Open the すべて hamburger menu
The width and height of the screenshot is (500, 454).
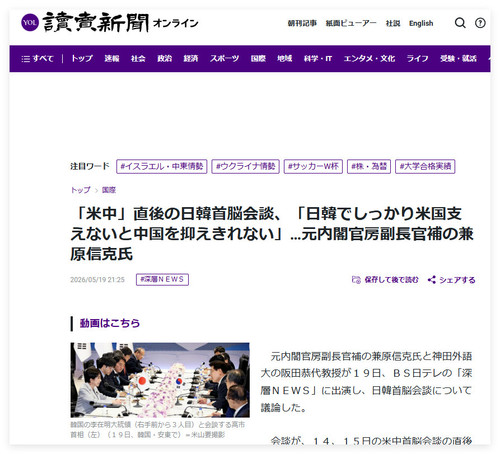(37, 59)
